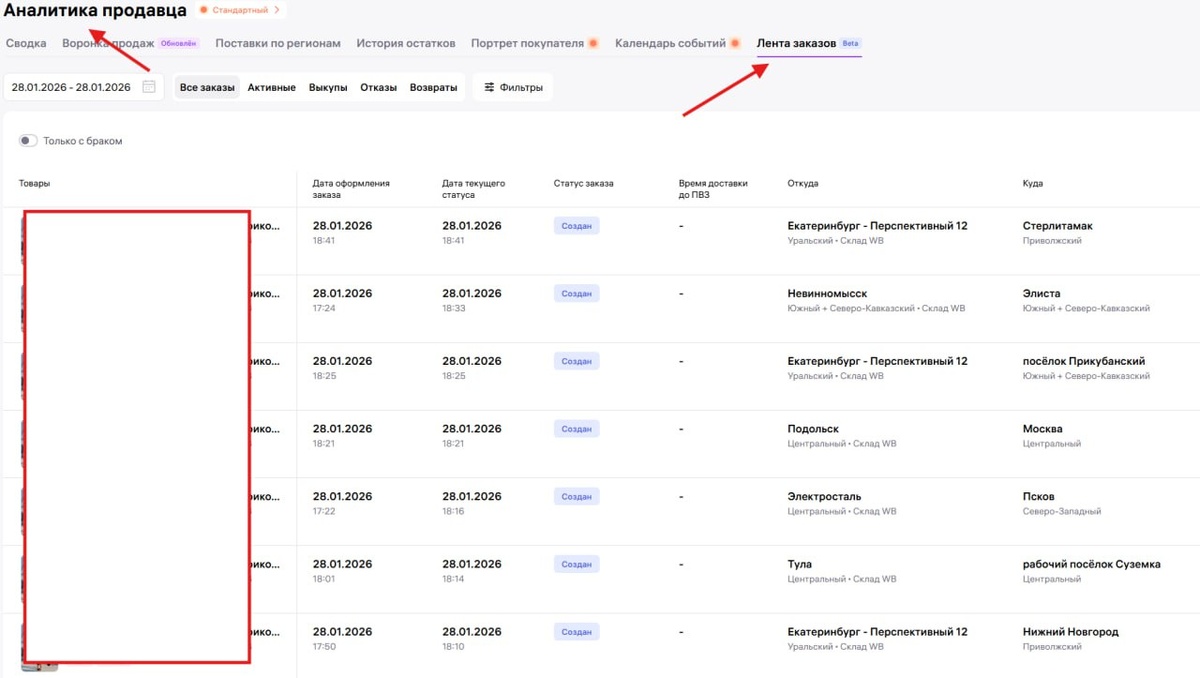Screen dimensions: 1200x678
Task: Click the chevron arrow after Стандартный
Action: (x=277, y=11)
